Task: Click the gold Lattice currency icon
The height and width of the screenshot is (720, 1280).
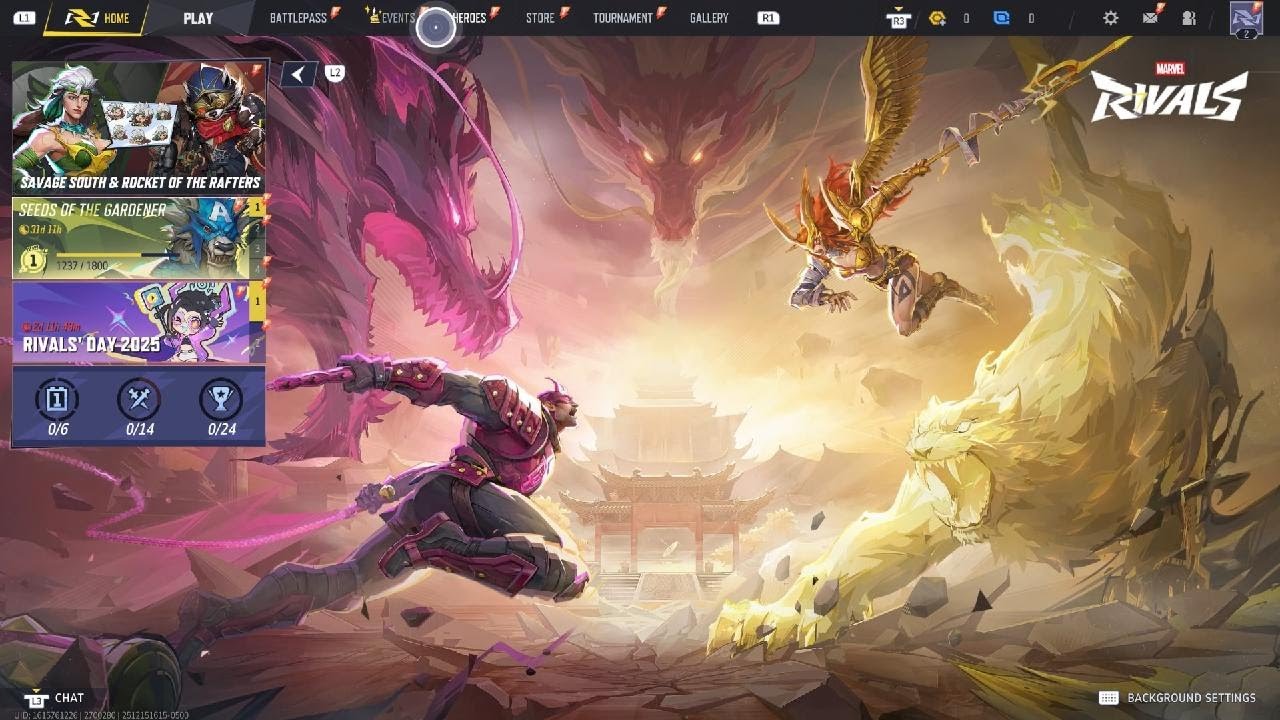Action: coord(937,18)
